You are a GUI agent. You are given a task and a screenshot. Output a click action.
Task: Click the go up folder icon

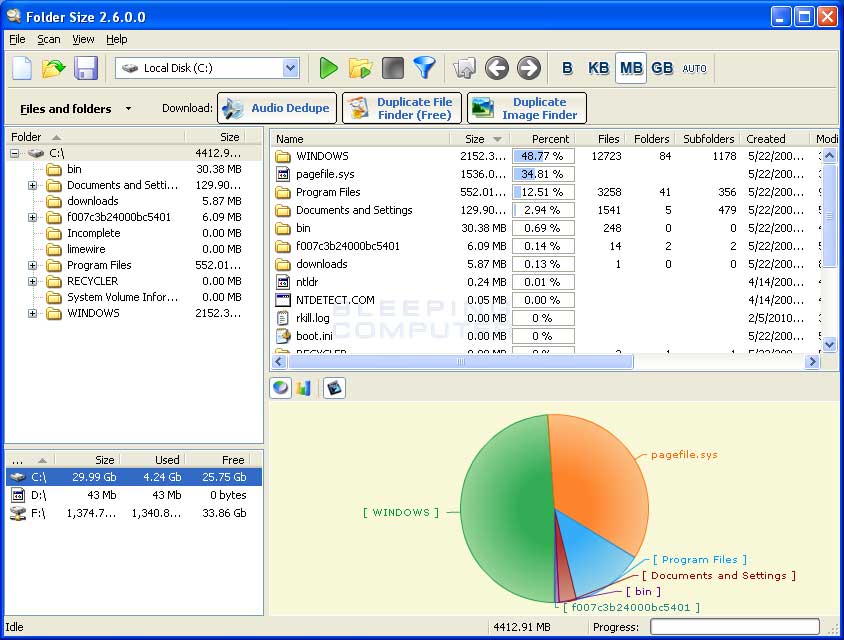pos(465,68)
